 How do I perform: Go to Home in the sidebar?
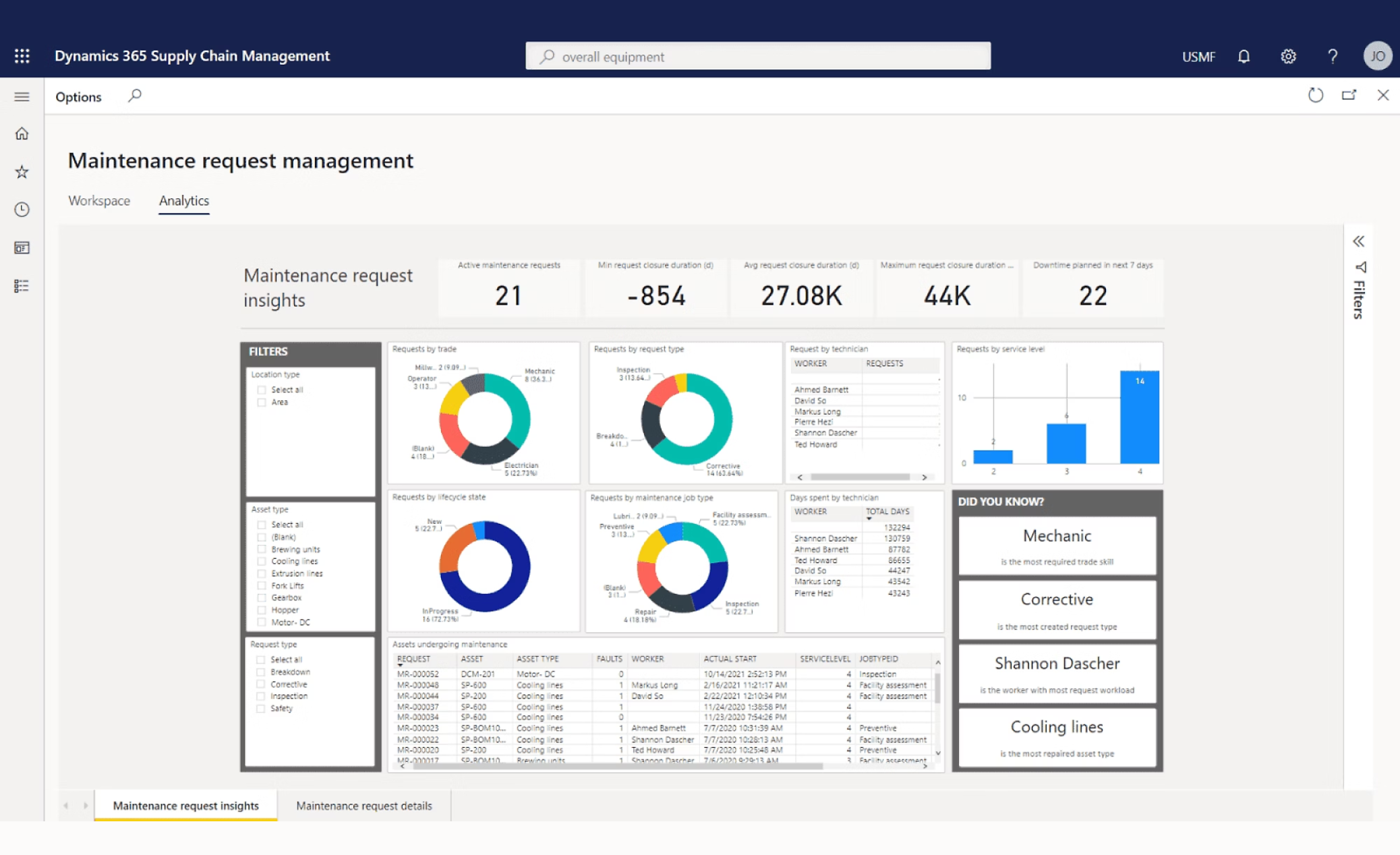click(22, 134)
